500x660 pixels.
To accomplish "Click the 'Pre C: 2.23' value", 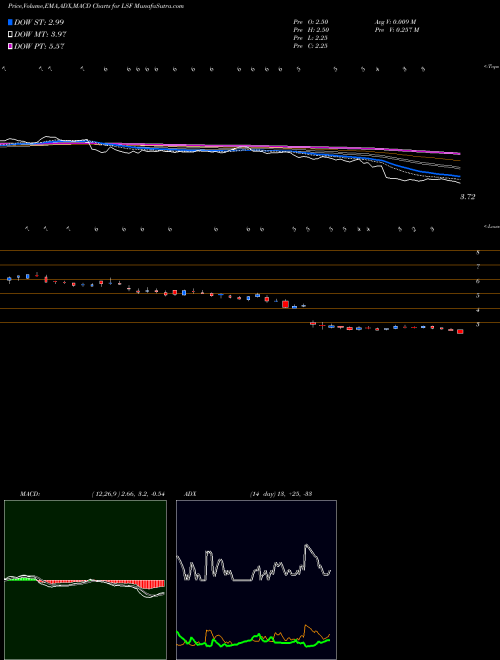I will 311,46.
